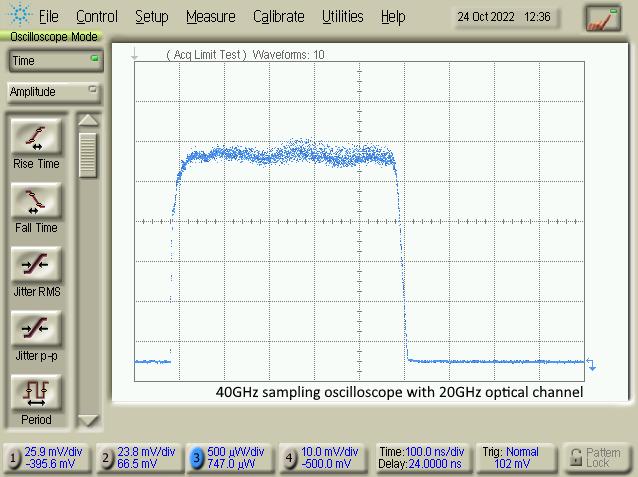Open the Measure menu

[x=210, y=17]
